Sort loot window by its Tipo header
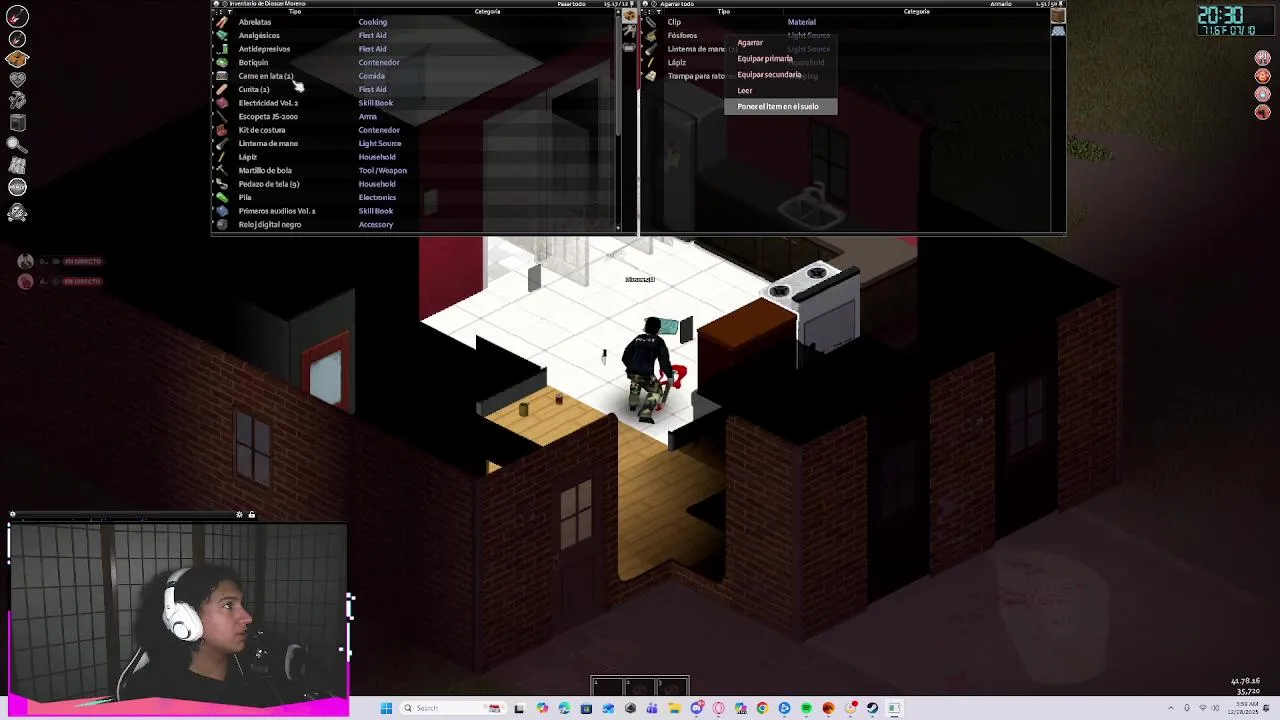 tap(724, 12)
